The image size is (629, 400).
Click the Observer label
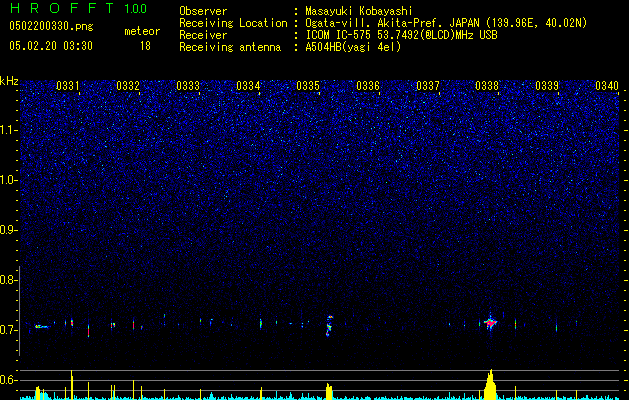click(203, 11)
